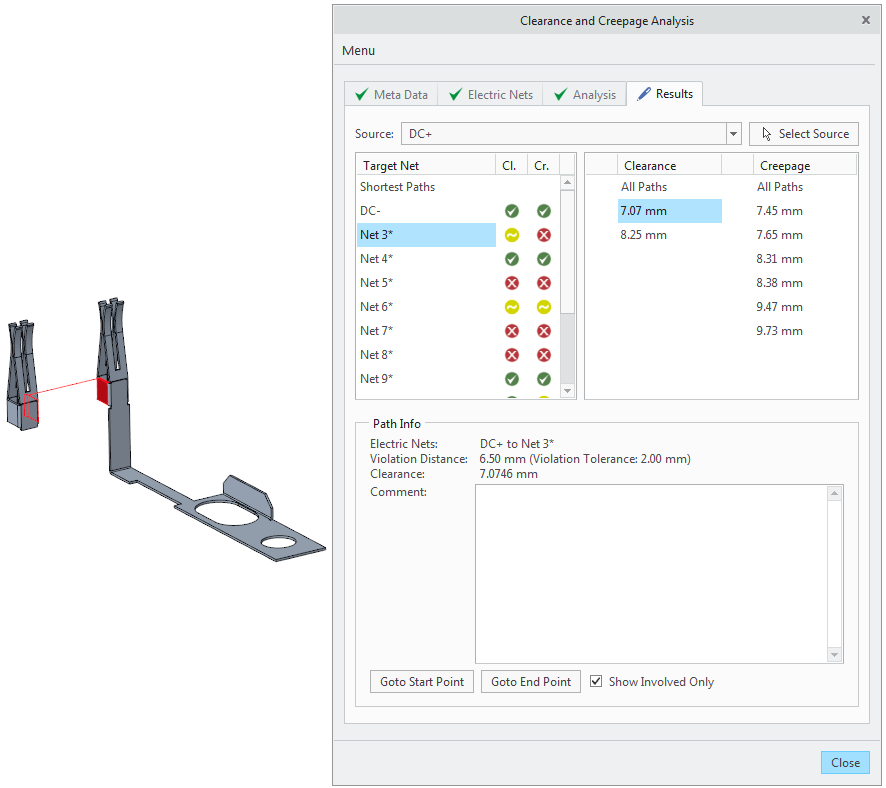The width and height of the screenshot is (886, 788).
Task: Switch to the Electric Nets tab
Action: pos(490,95)
